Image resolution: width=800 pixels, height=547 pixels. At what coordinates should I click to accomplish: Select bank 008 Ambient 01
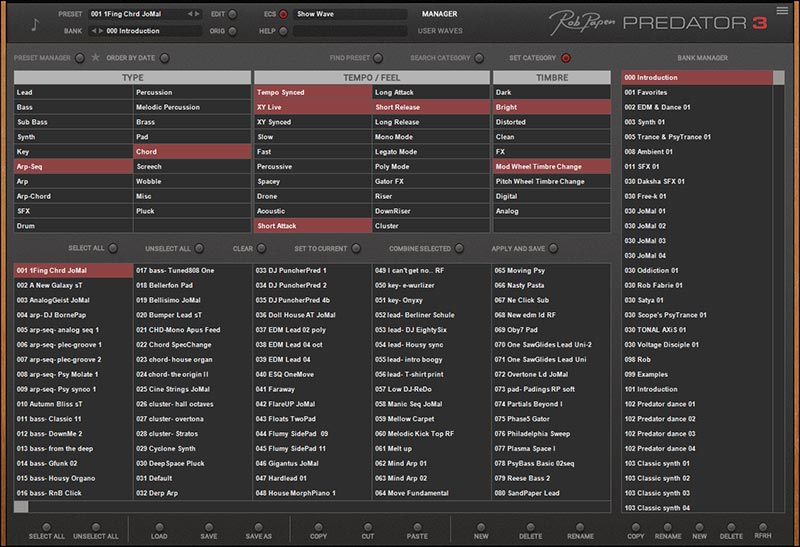point(697,152)
